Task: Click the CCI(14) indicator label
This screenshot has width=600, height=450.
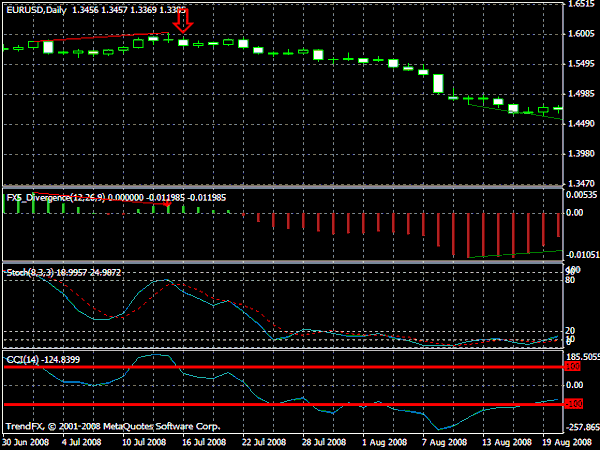Action: pyautogui.click(x=22, y=360)
